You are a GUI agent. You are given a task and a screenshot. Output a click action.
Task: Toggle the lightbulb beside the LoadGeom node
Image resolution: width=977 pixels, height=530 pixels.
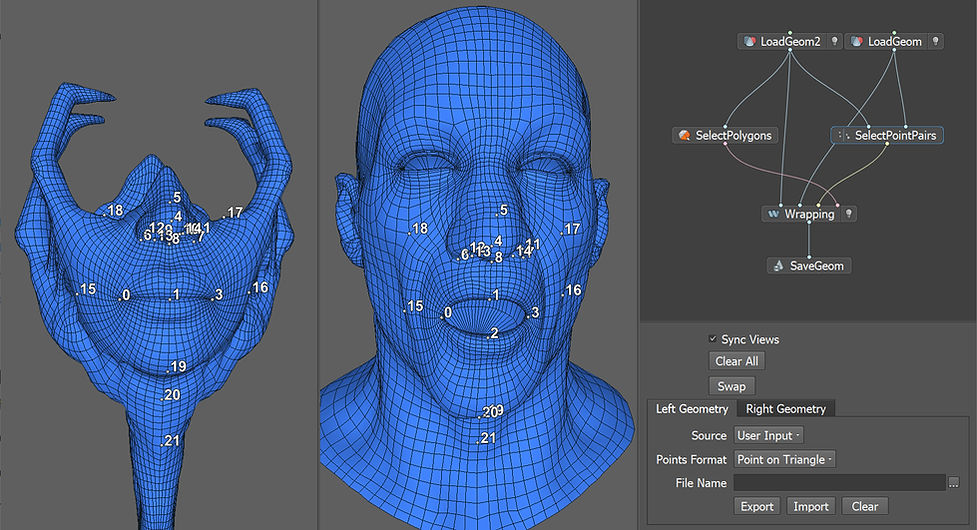[934, 42]
